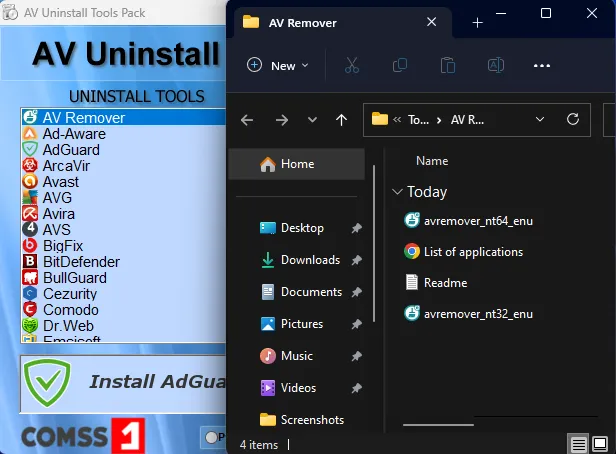616x454 pixels.
Task: Unpin Videos using its pin icon
Action: pyautogui.click(x=356, y=388)
